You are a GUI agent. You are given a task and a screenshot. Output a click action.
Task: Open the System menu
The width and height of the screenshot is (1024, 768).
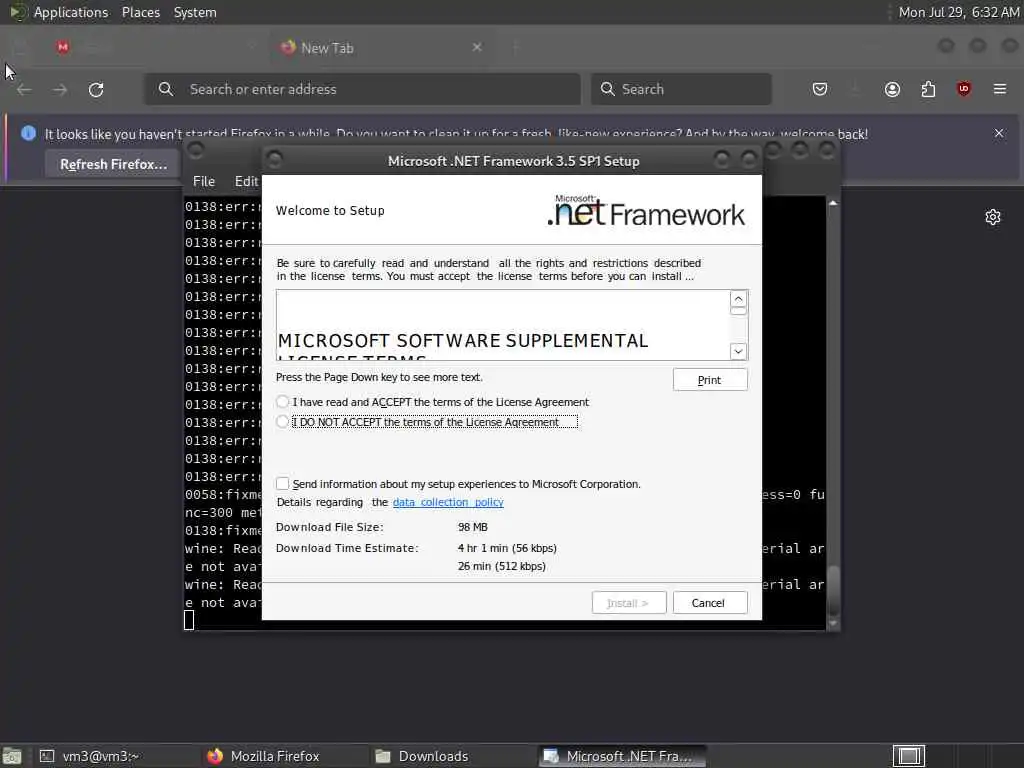point(195,12)
